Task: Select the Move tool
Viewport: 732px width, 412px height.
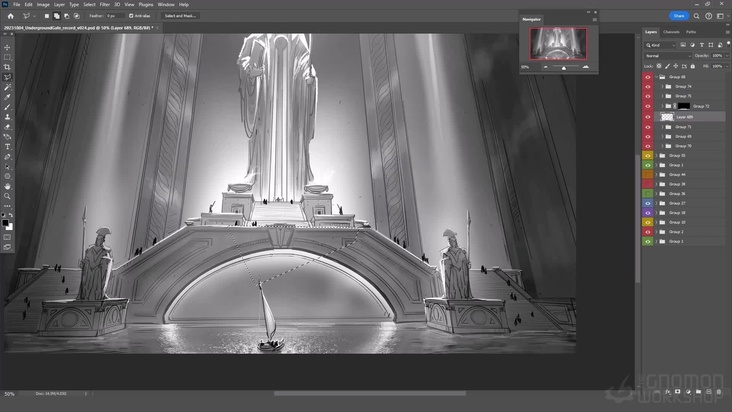Action: pyautogui.click(x=7, y=48)
